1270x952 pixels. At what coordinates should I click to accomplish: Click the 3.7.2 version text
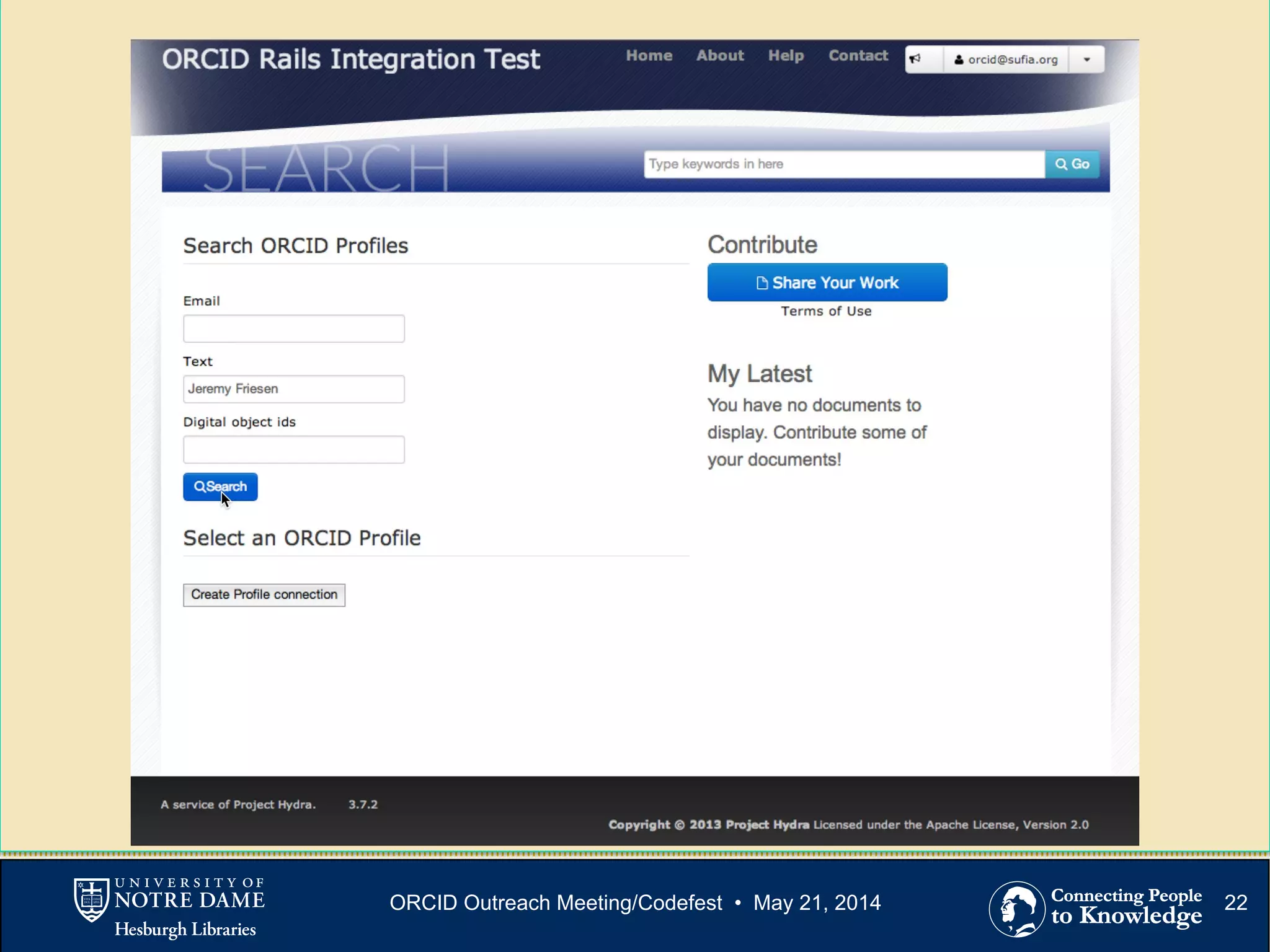[x=363, y=804]
